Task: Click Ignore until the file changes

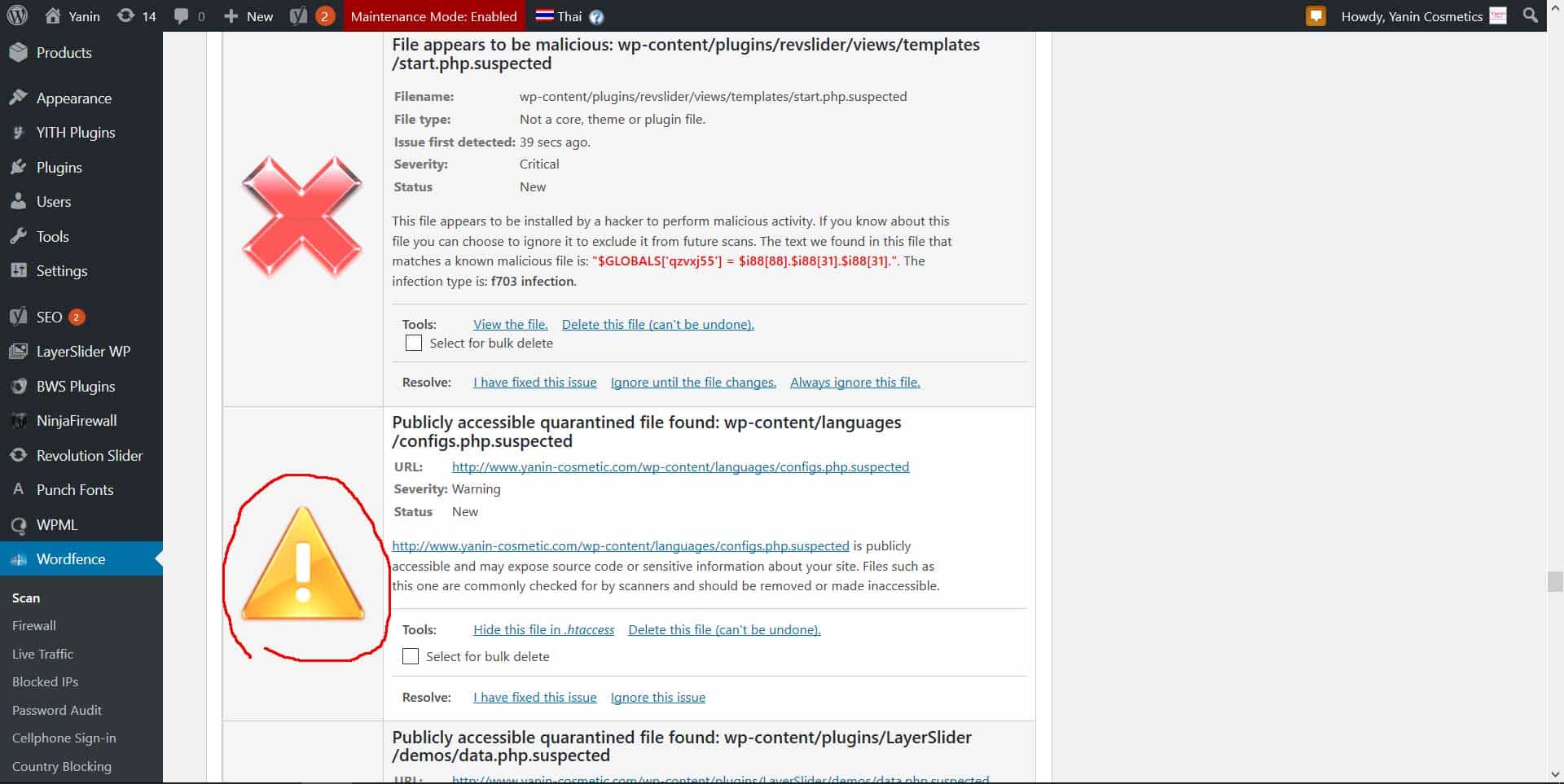Action: [693, 382]
